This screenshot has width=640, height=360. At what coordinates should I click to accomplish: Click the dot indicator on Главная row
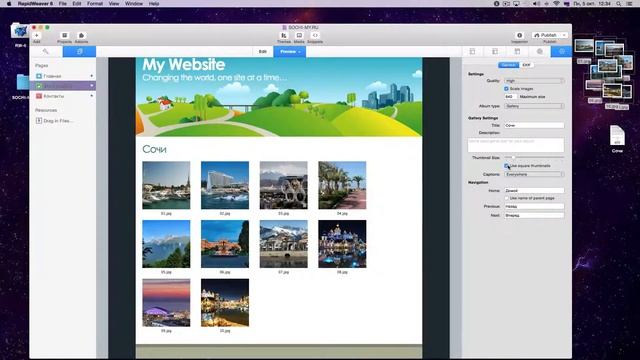tap(91, 76)
